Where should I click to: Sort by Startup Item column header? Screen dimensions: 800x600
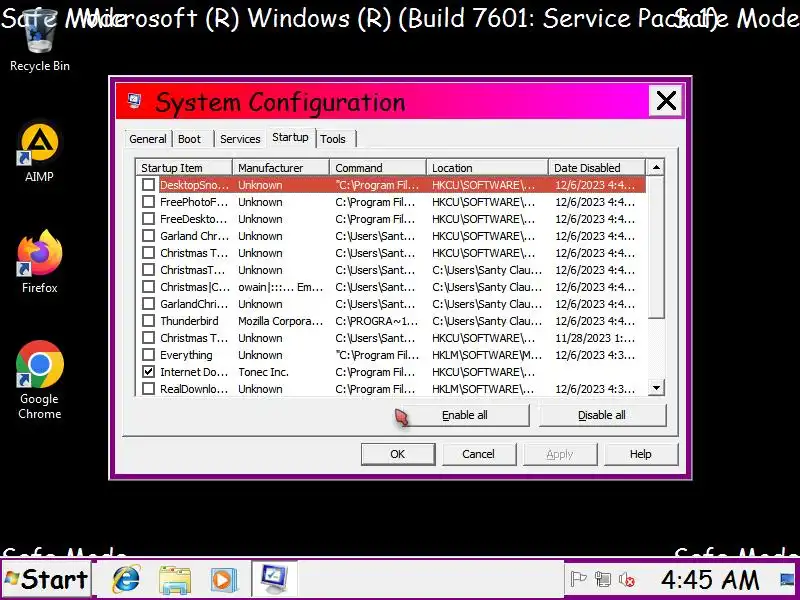click(184, 167)
